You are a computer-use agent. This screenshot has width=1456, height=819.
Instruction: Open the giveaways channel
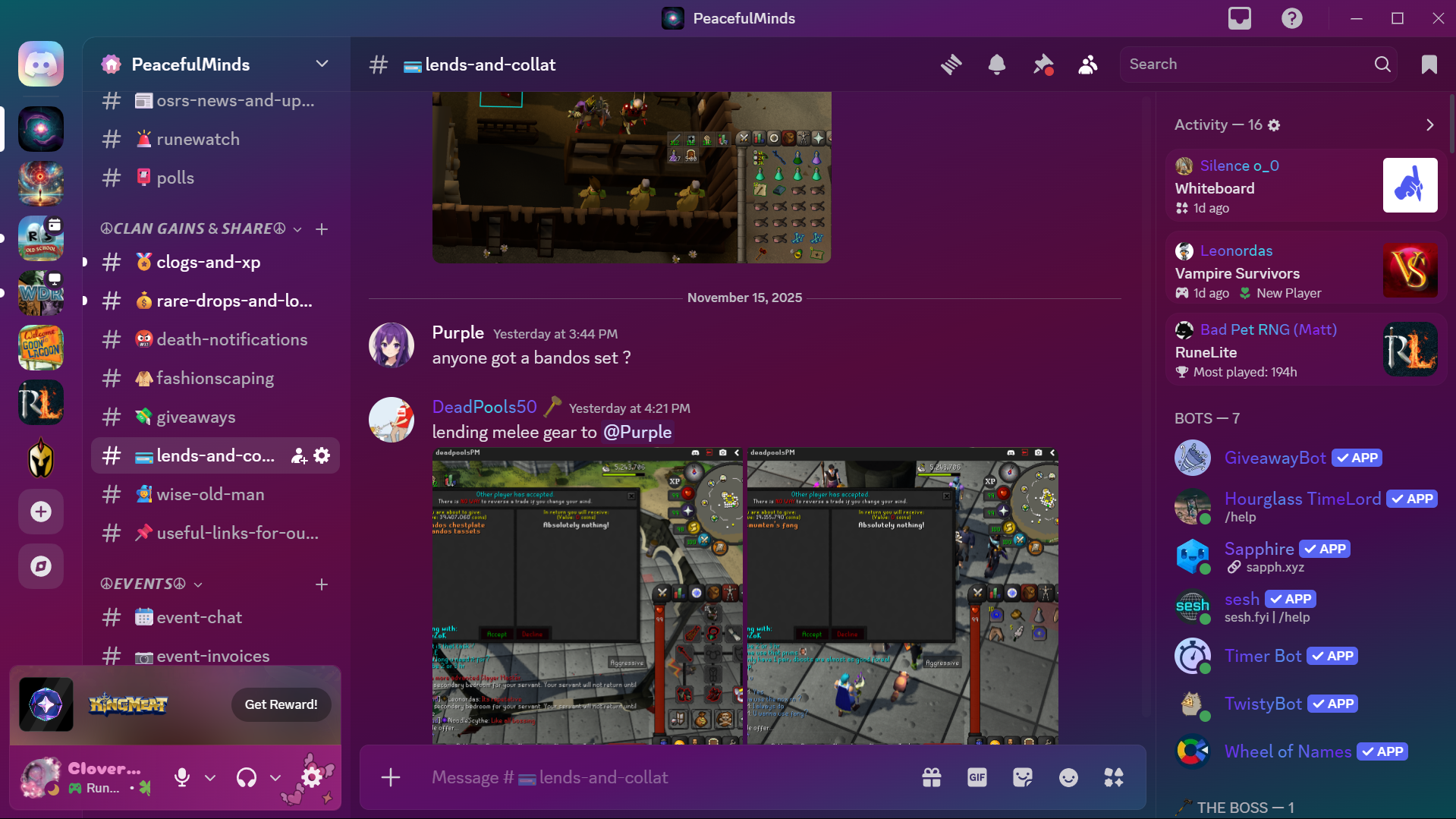pyautogui.click(x=196, y=417)
